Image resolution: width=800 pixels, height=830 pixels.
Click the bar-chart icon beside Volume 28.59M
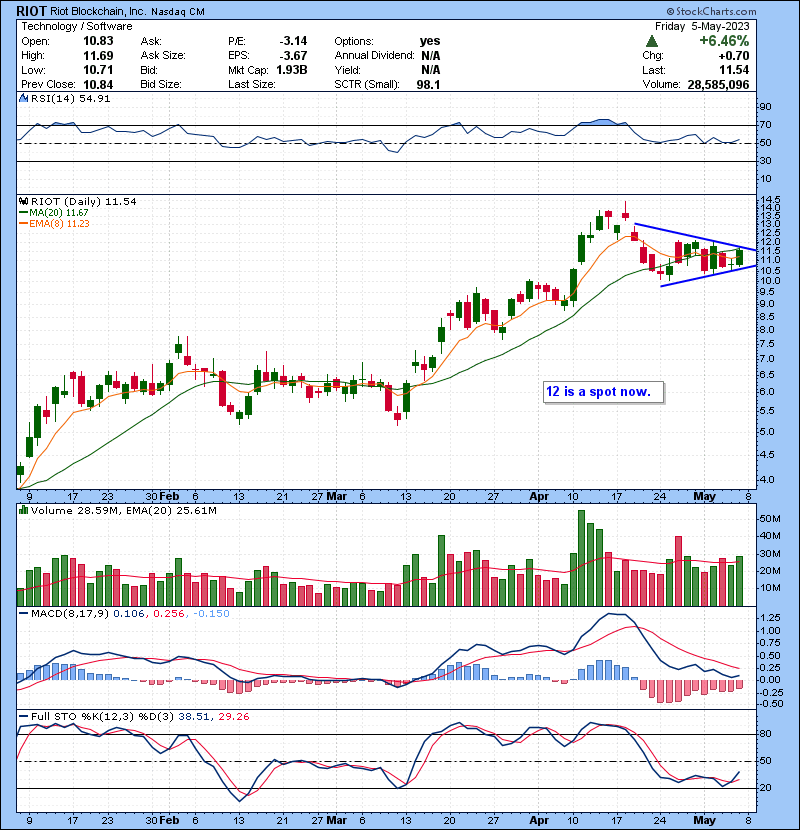click(x=23, y=510)
